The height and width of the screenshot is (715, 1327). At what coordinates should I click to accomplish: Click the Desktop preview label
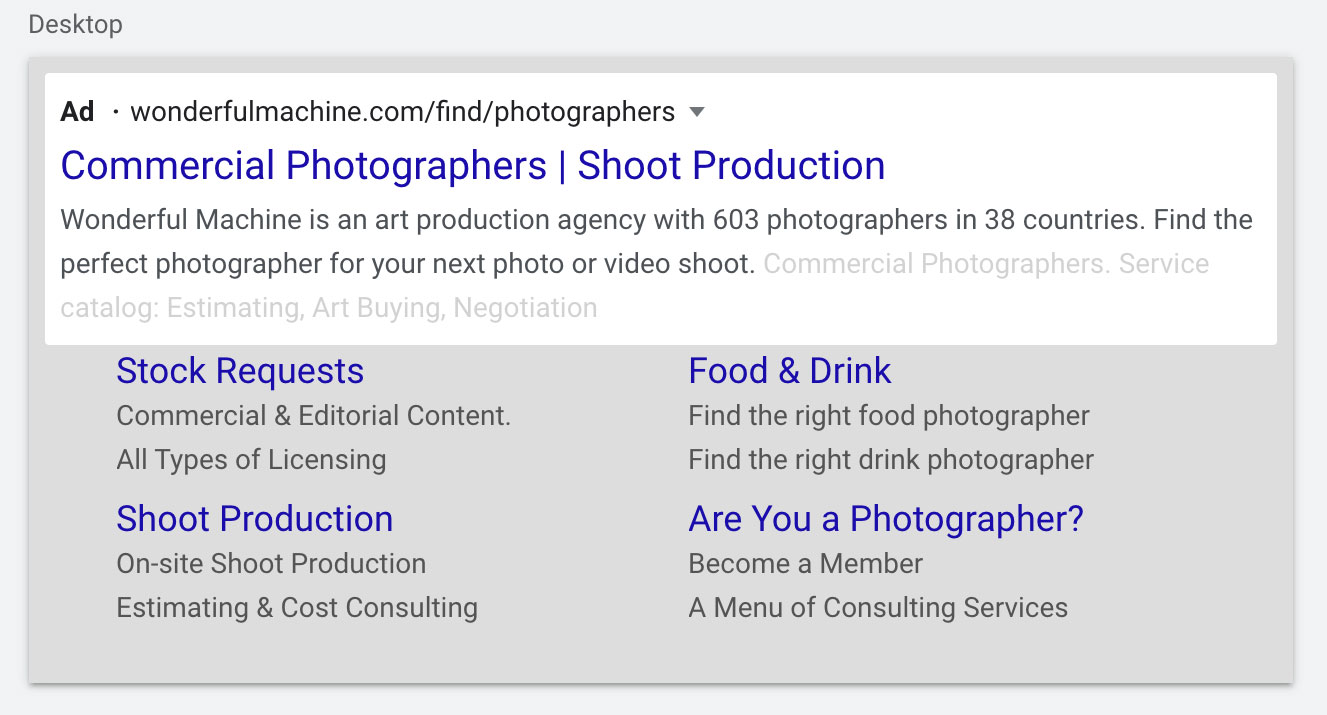[x=76, y=24]
